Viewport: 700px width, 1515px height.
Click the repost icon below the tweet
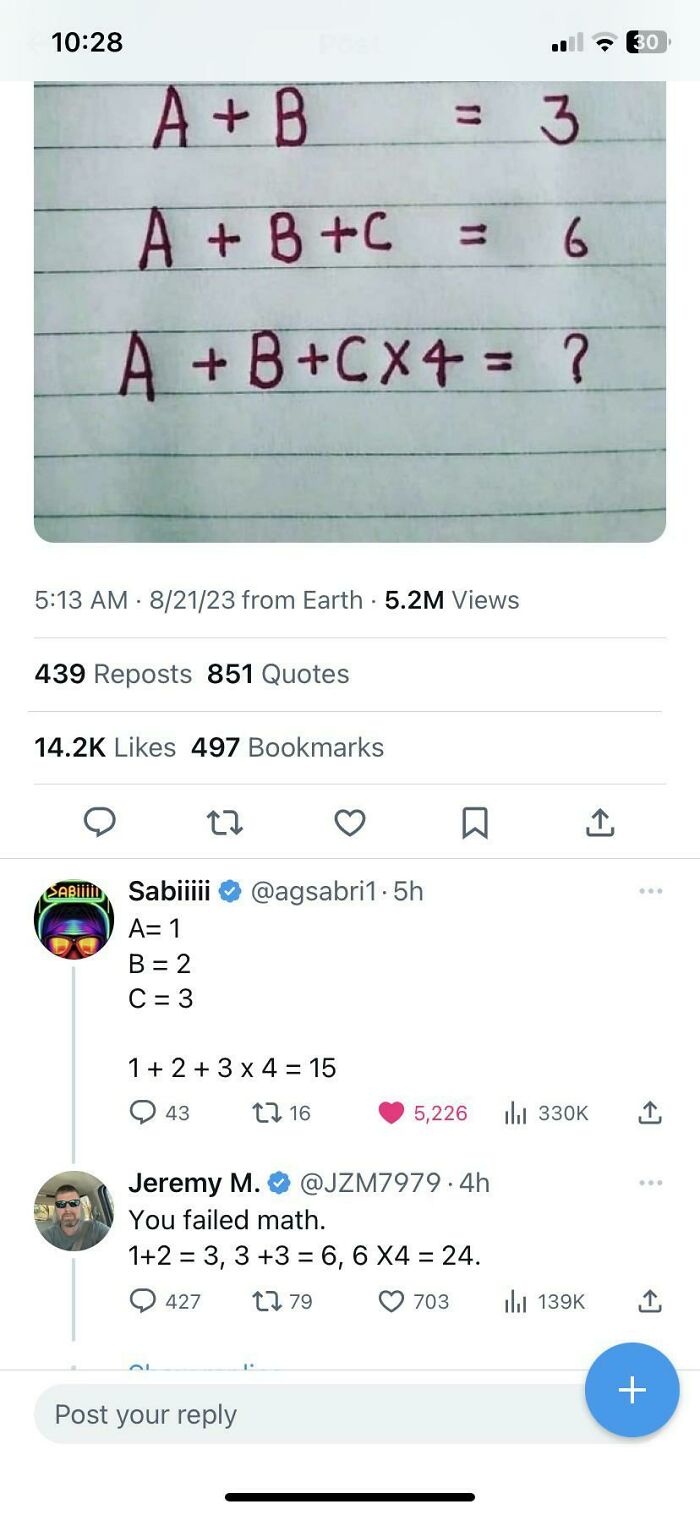(224, 823)
